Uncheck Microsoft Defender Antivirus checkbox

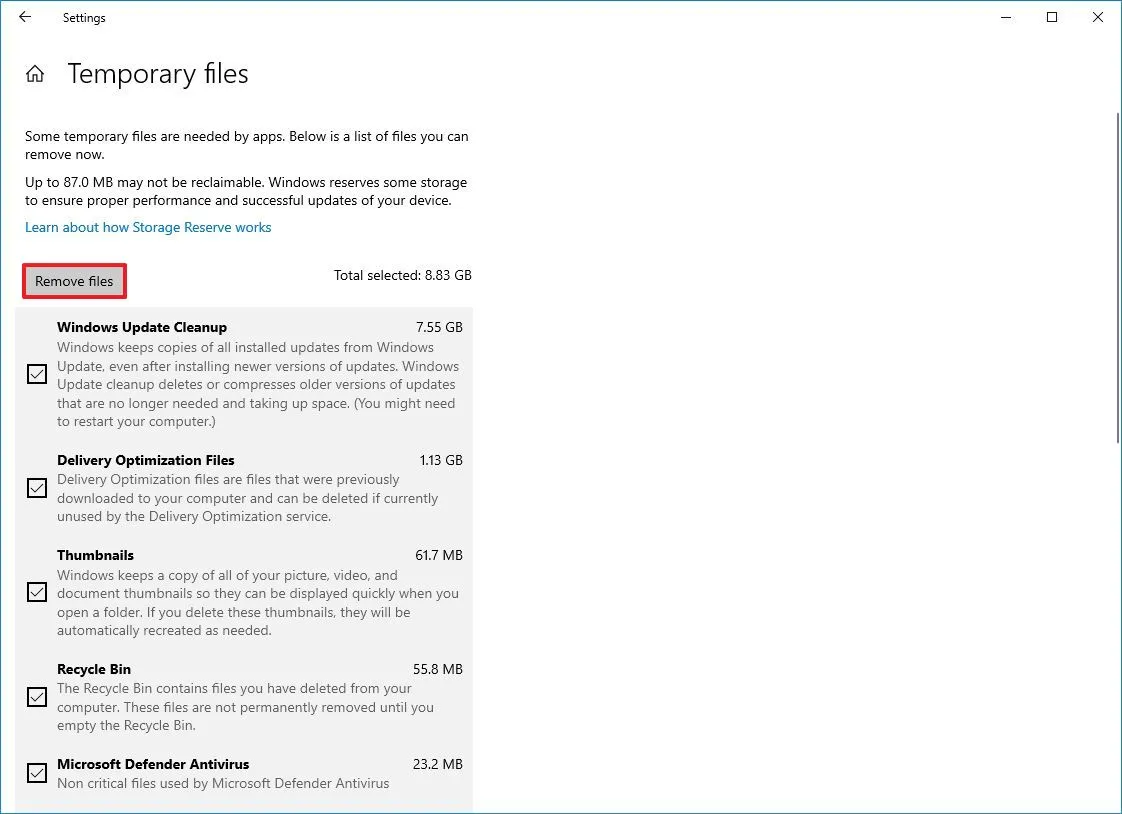coord(37,773)
